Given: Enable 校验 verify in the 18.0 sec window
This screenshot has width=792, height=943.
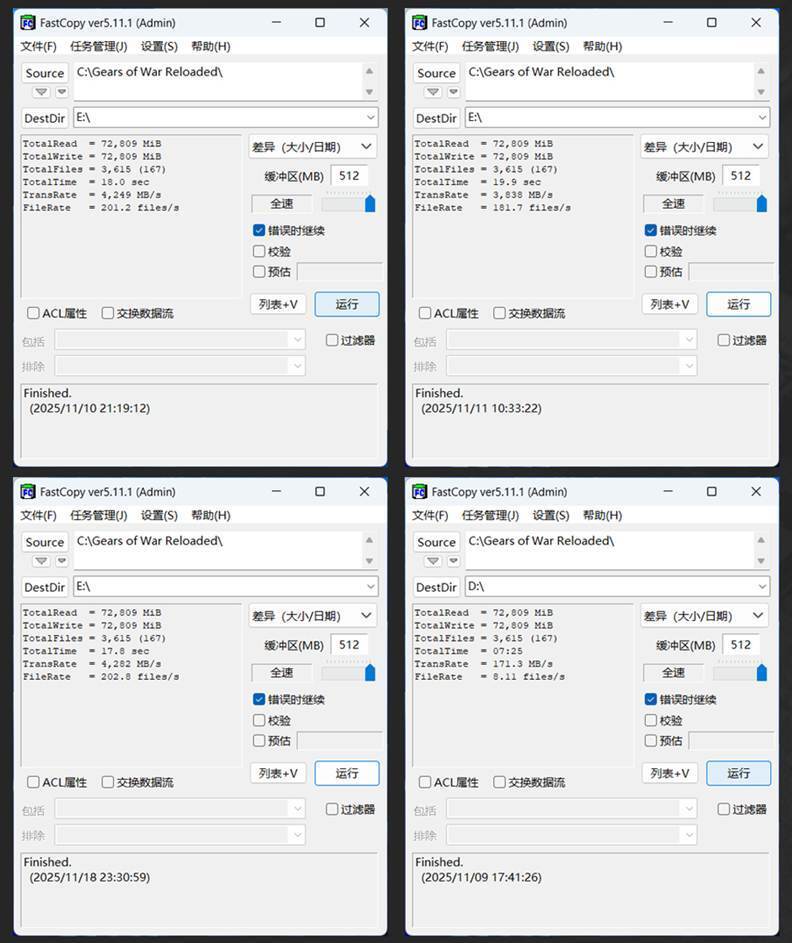Looking at the screenshot, I should (x=259, y=251).
